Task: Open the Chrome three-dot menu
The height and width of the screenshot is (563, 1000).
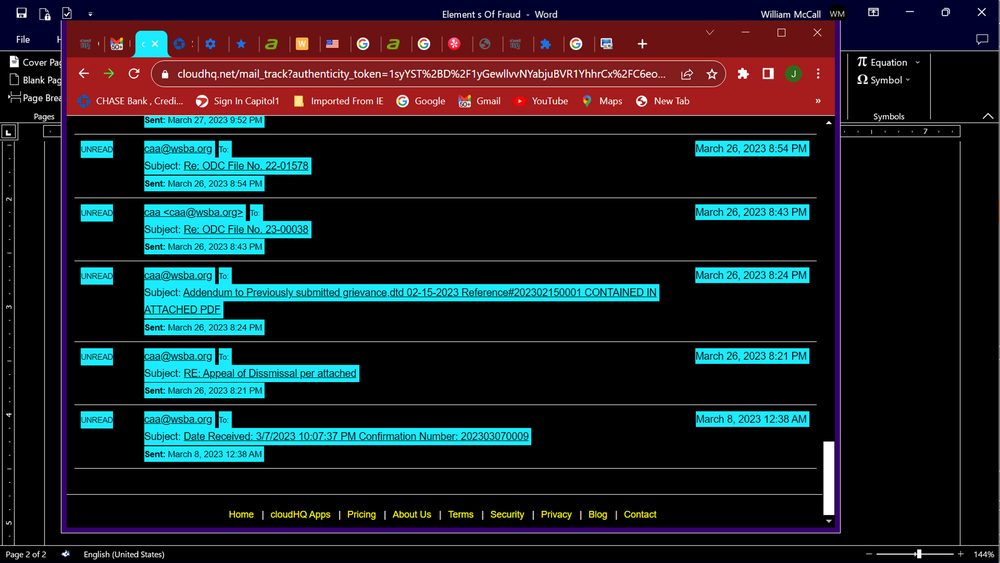Action: (819, 74)
